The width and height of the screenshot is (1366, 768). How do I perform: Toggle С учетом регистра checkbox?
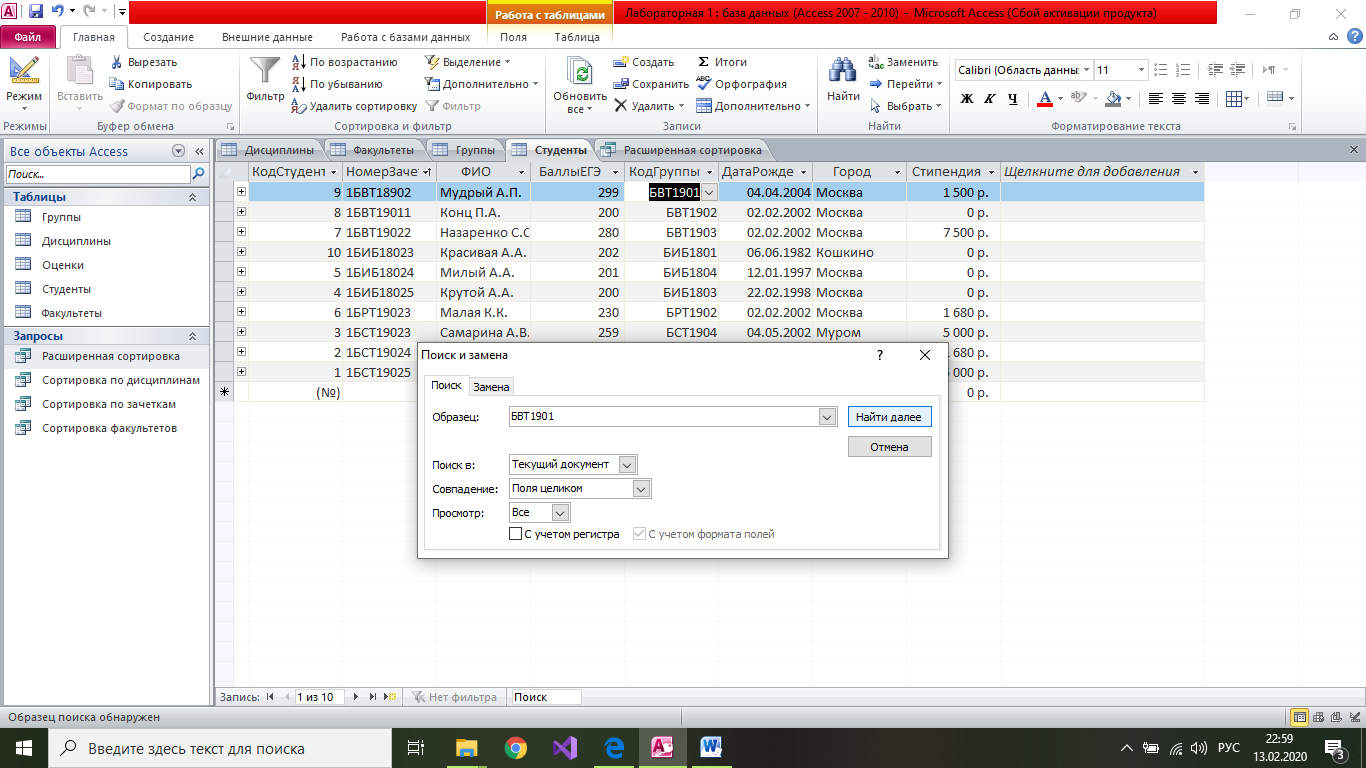516,534
